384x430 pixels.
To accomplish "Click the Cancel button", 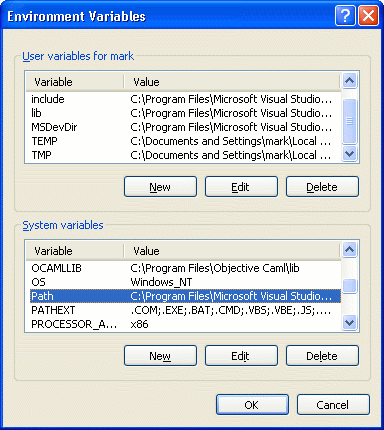I will point(333,405).
